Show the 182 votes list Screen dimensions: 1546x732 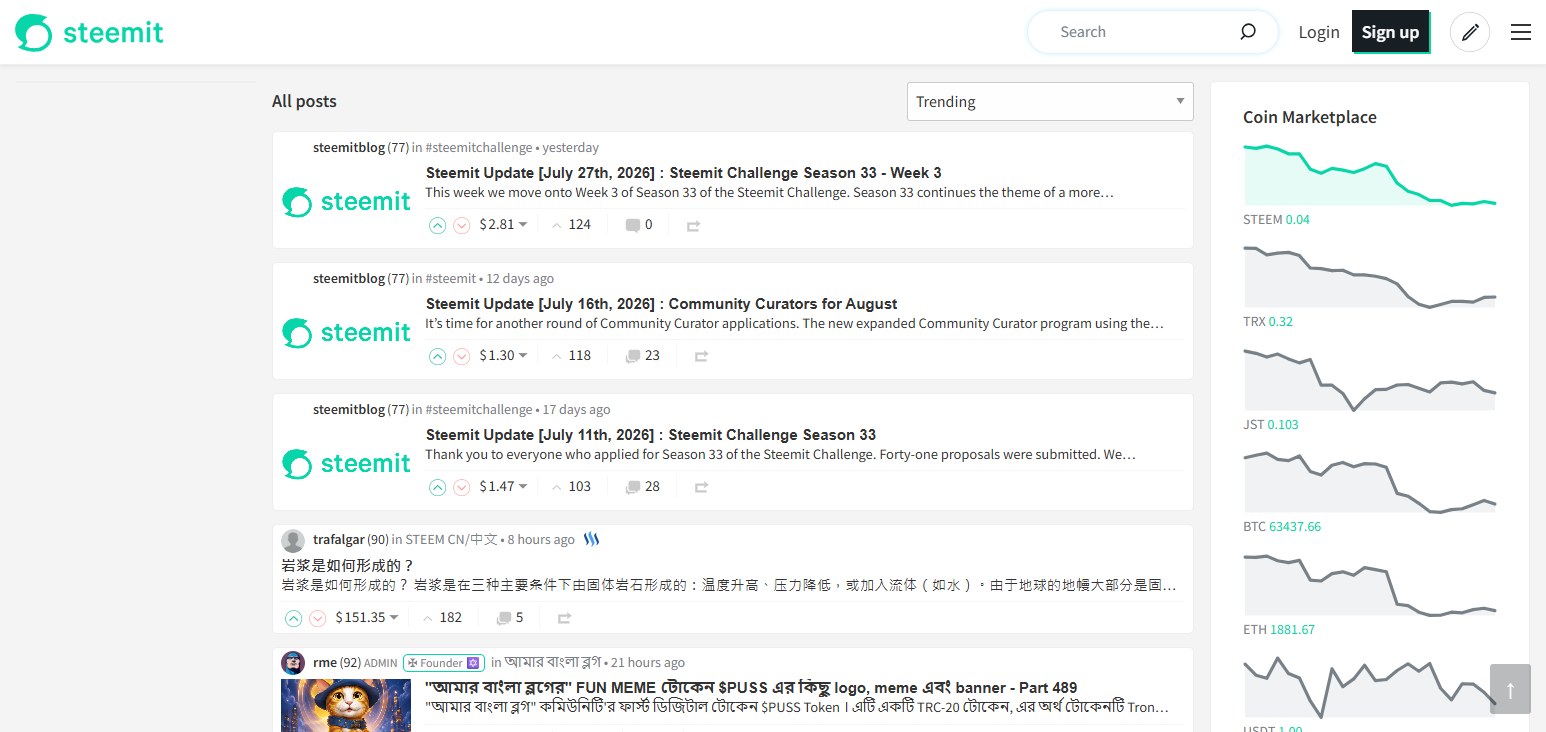click(x=442, y=618)
